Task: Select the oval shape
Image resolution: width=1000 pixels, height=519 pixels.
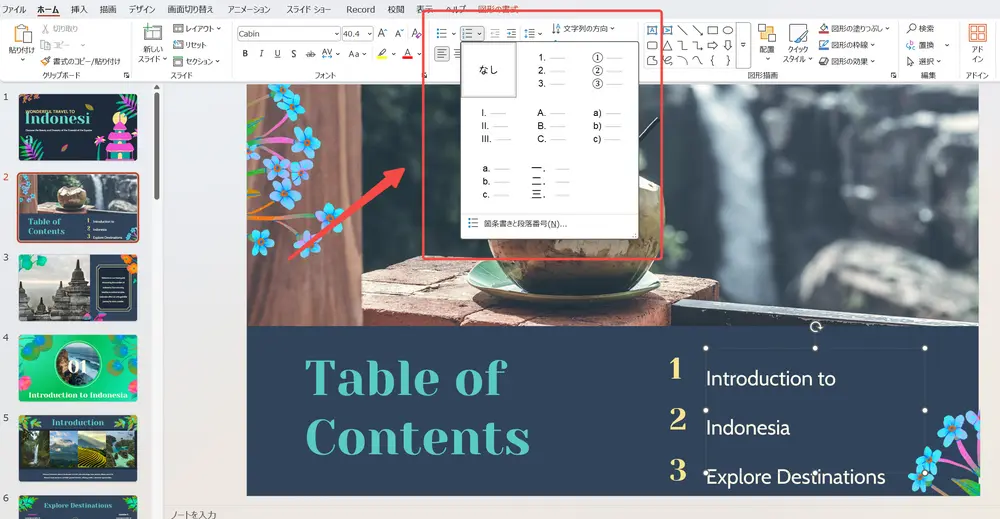Action: coord(728,30)
